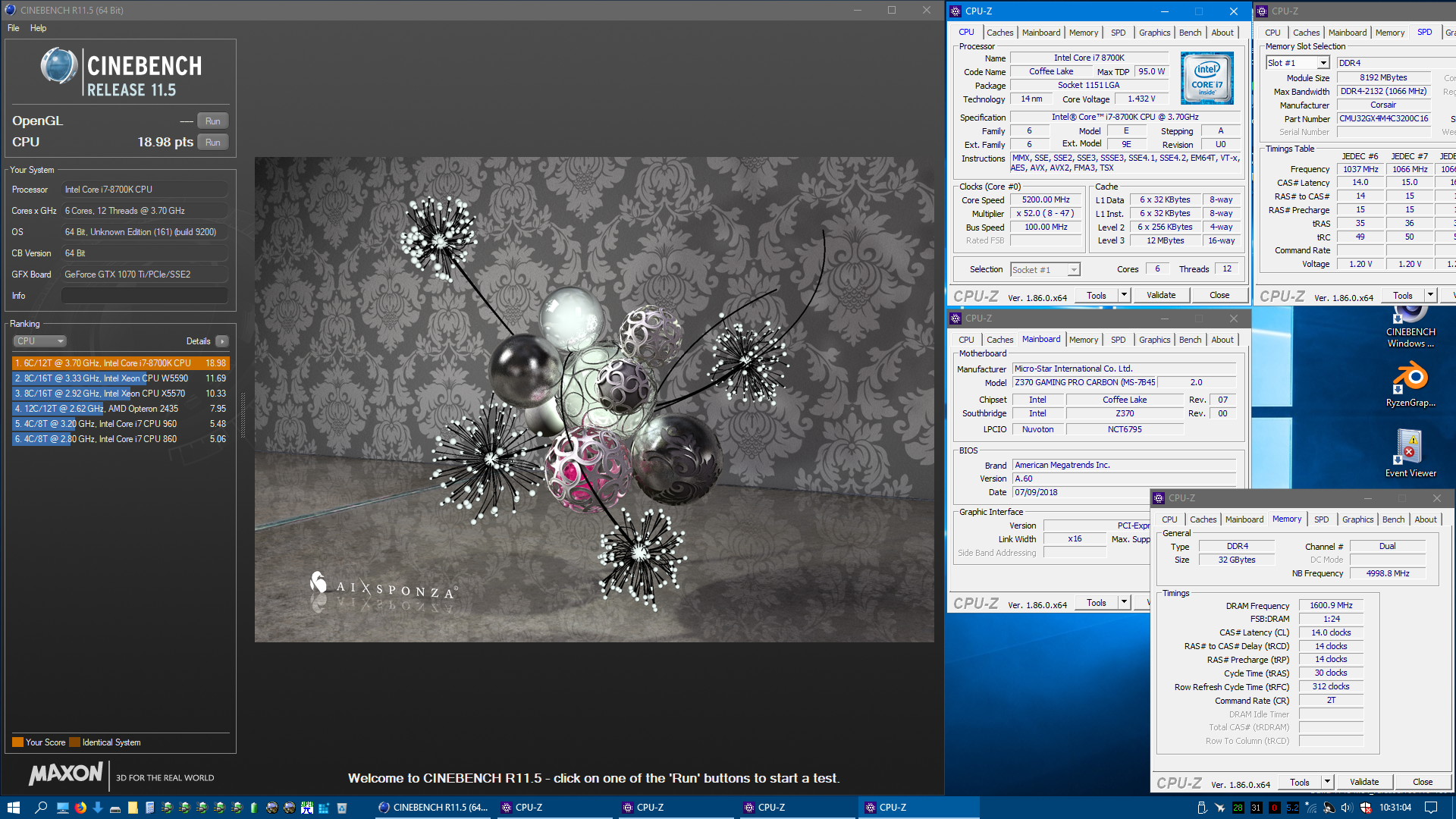Click the disk drive taskbar icon
1456x819 pixels.
115,809
